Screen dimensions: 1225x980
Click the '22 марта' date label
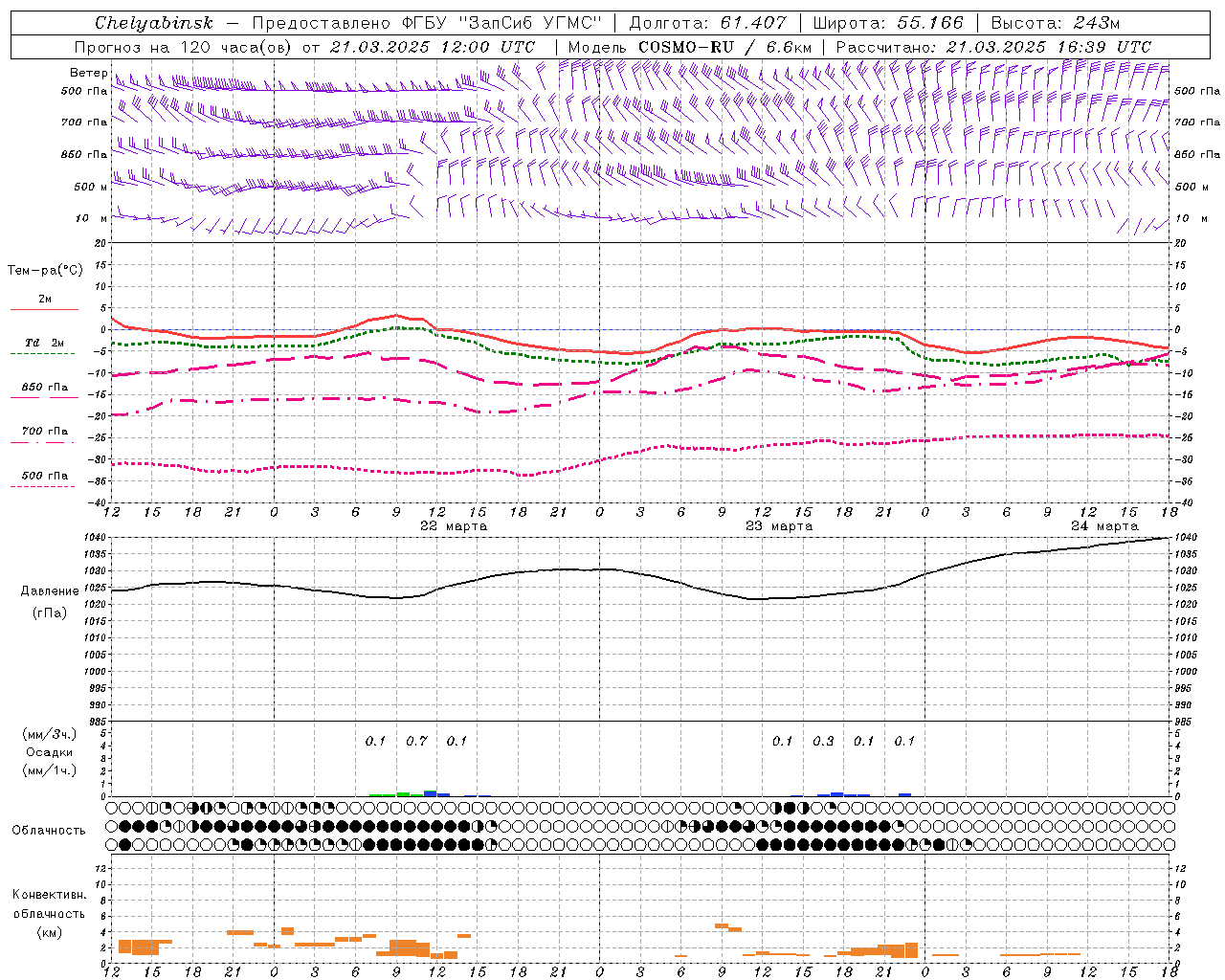tap(454, 525)
